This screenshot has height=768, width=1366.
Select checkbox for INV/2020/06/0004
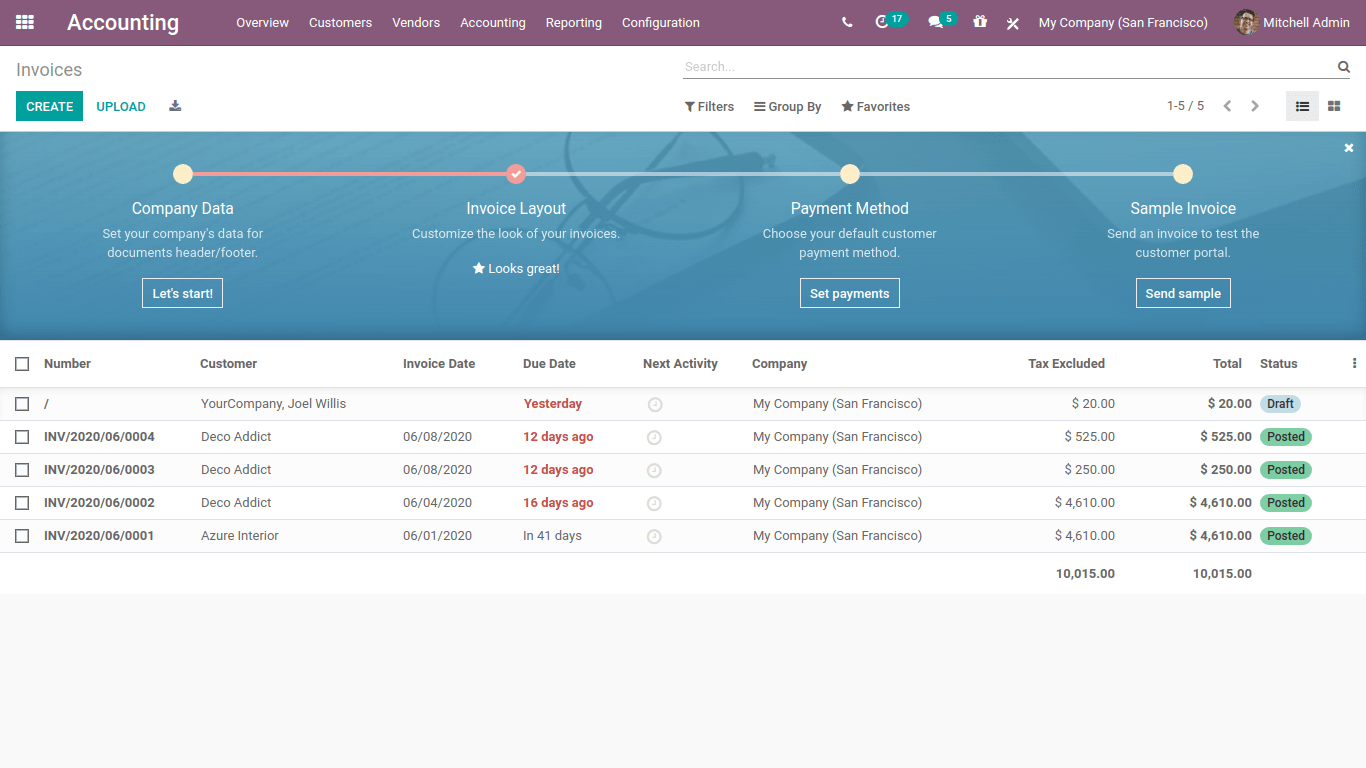click(22, 437)
